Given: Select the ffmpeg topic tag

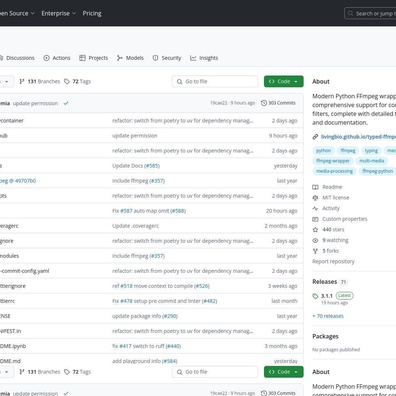Looking at the screenshot, I should point(348,151).
